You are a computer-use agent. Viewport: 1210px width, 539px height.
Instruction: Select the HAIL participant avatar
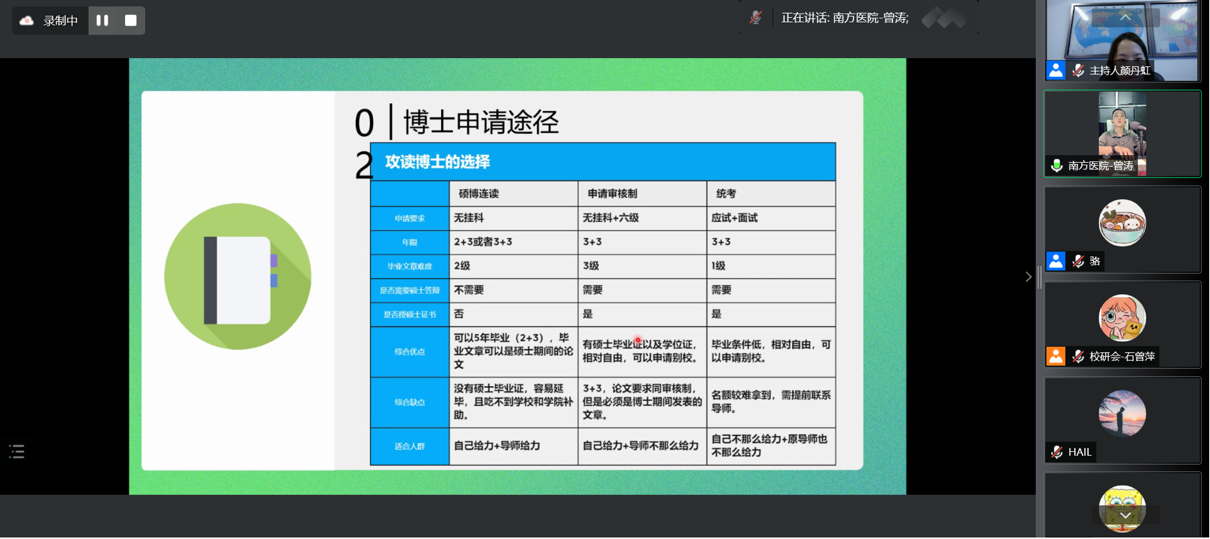pos(1122,413)
